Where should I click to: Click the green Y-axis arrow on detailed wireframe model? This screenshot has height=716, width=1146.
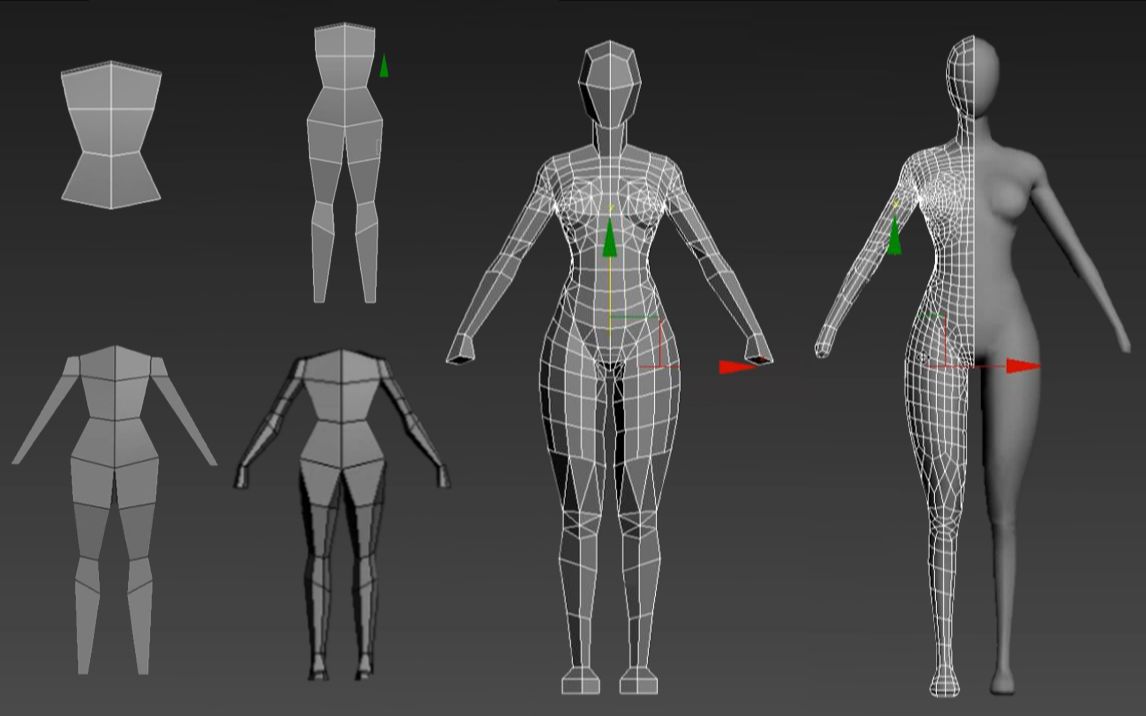click(x=611, y=240)
